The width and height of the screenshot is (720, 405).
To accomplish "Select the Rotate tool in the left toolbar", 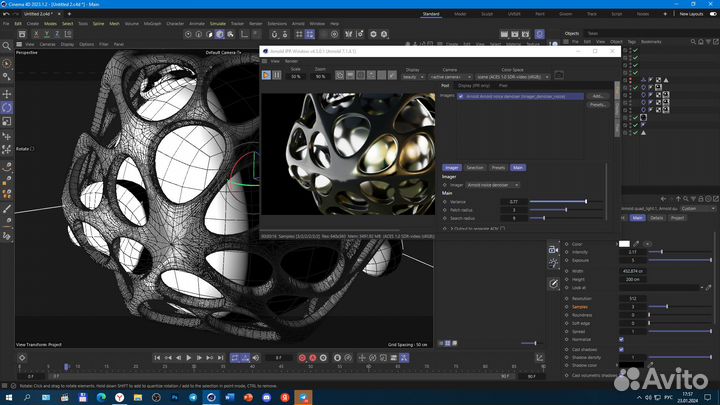I will tap(7, 108).
